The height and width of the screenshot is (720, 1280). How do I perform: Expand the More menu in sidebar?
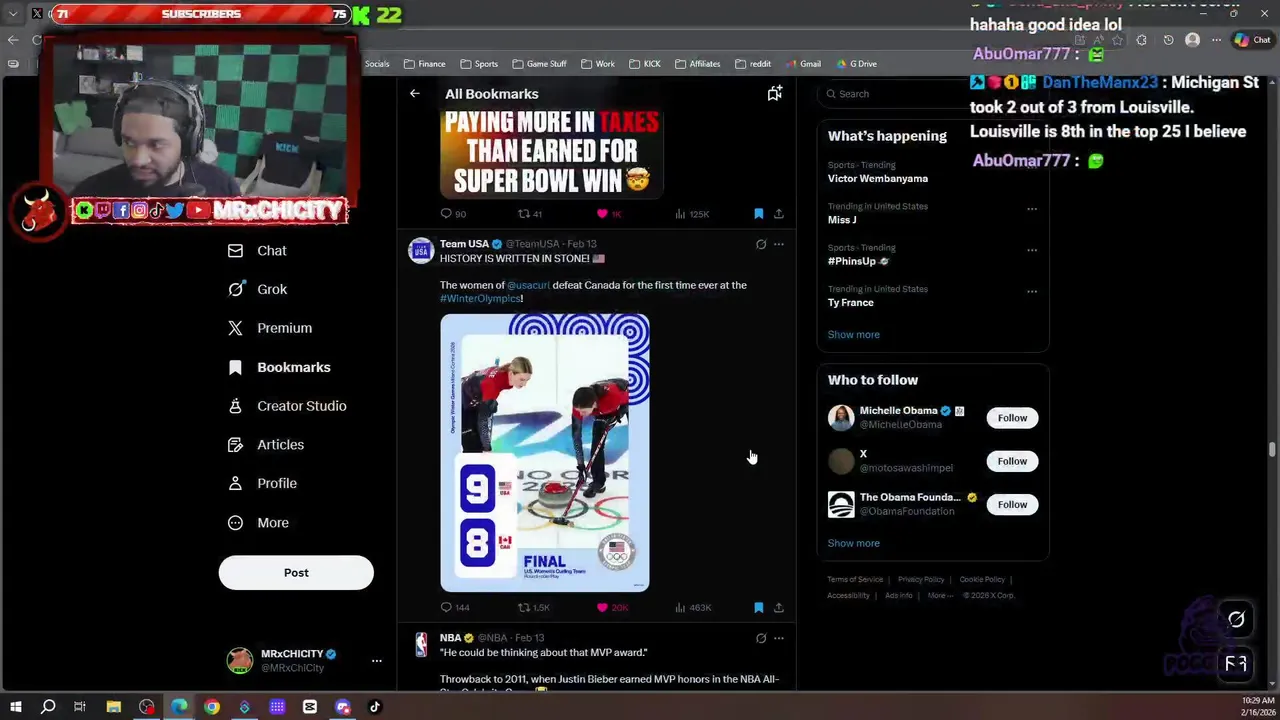[258, 522]
